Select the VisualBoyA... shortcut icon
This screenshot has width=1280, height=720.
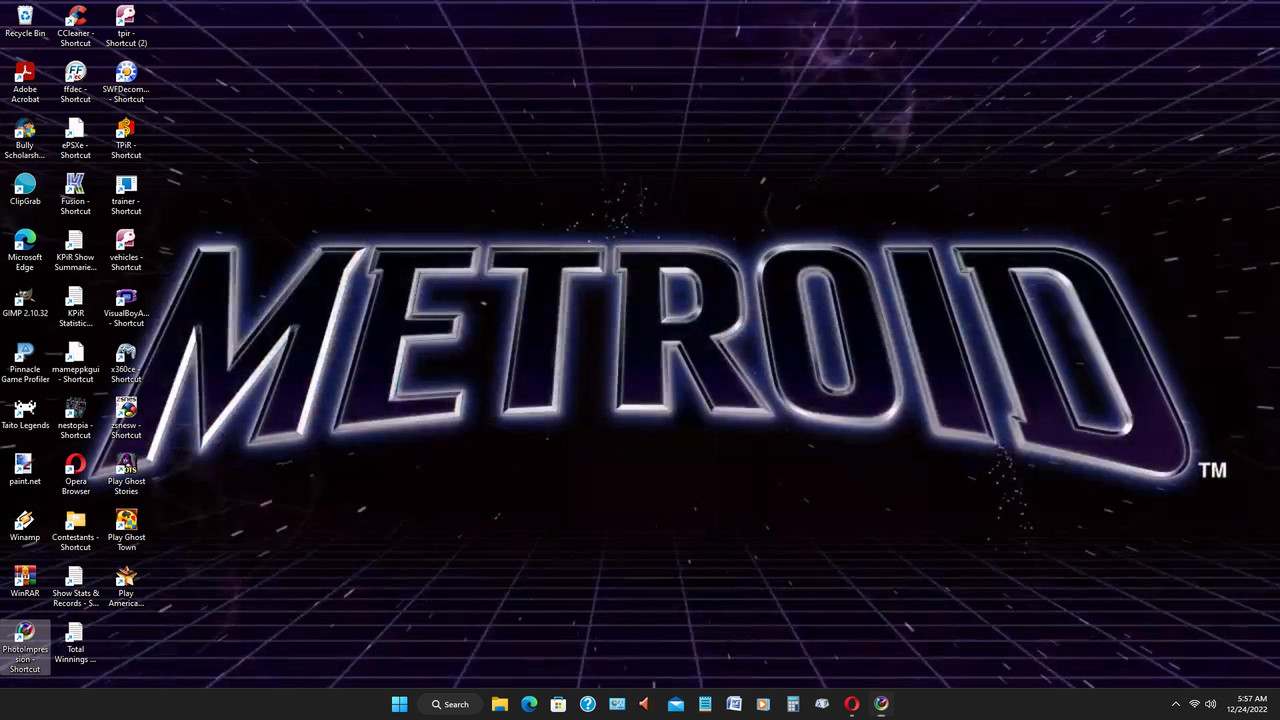pos(126,306)
